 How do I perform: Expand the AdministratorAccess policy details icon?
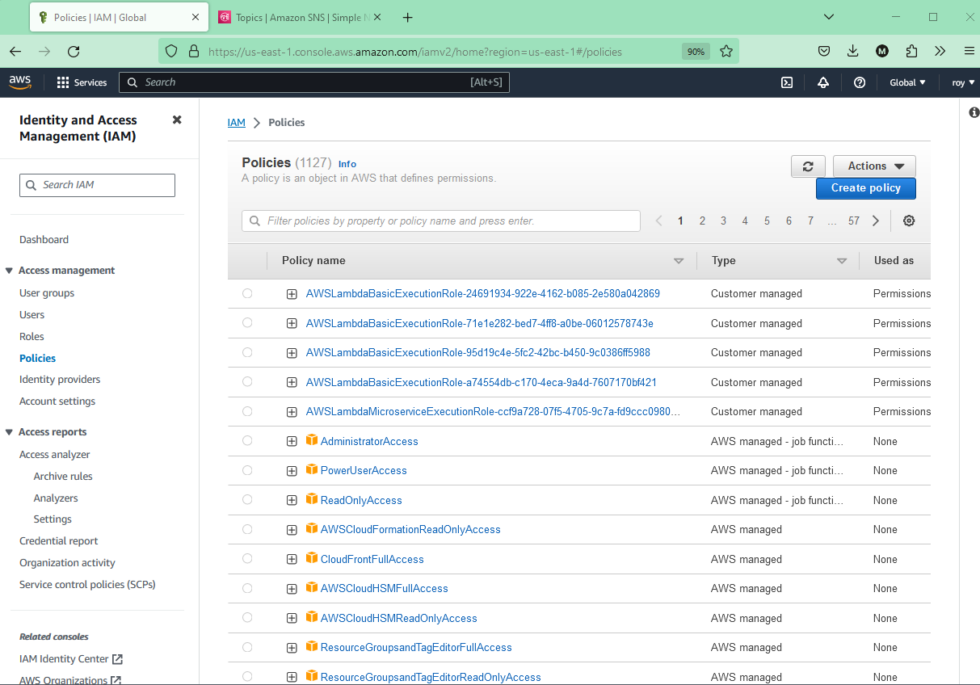point(291,440)
